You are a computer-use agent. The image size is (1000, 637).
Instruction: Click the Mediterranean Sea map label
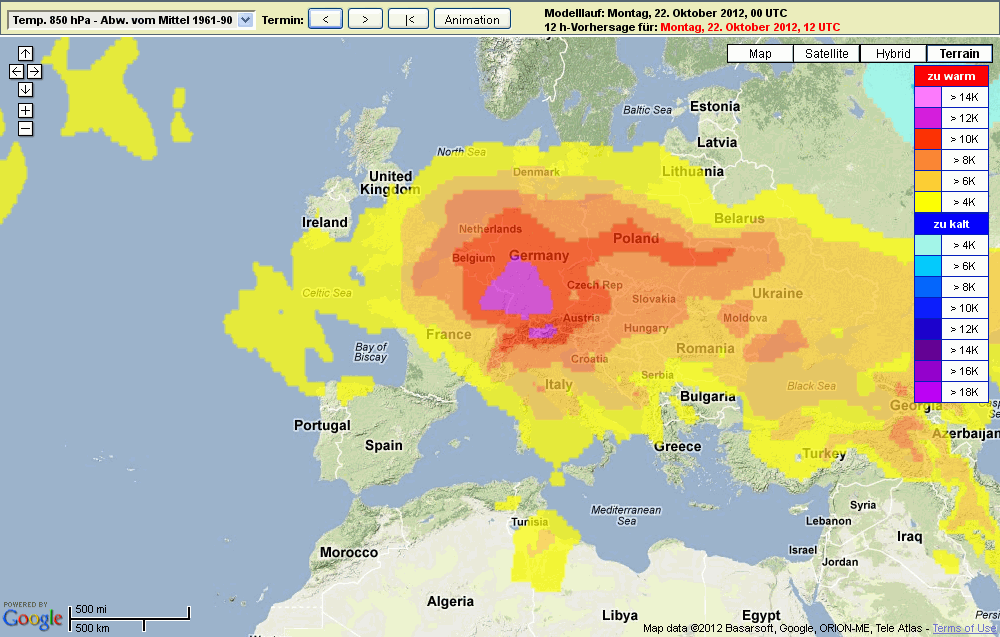[x=626, y=515]
